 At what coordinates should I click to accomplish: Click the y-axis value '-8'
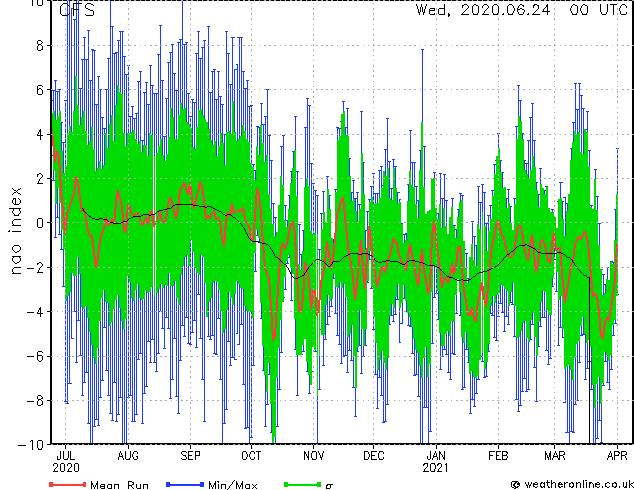(35, 401)
